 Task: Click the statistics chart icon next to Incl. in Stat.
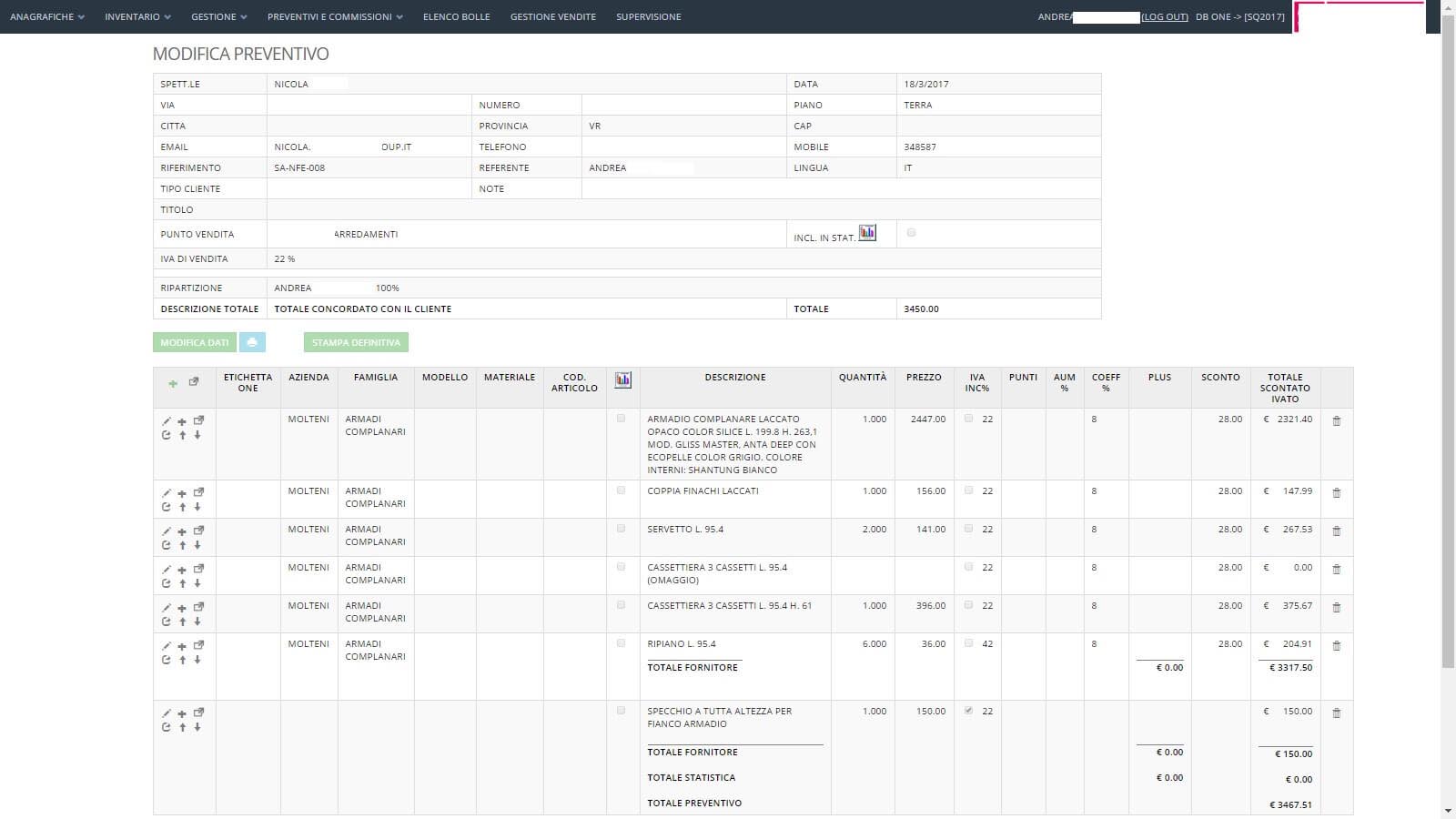867,233
